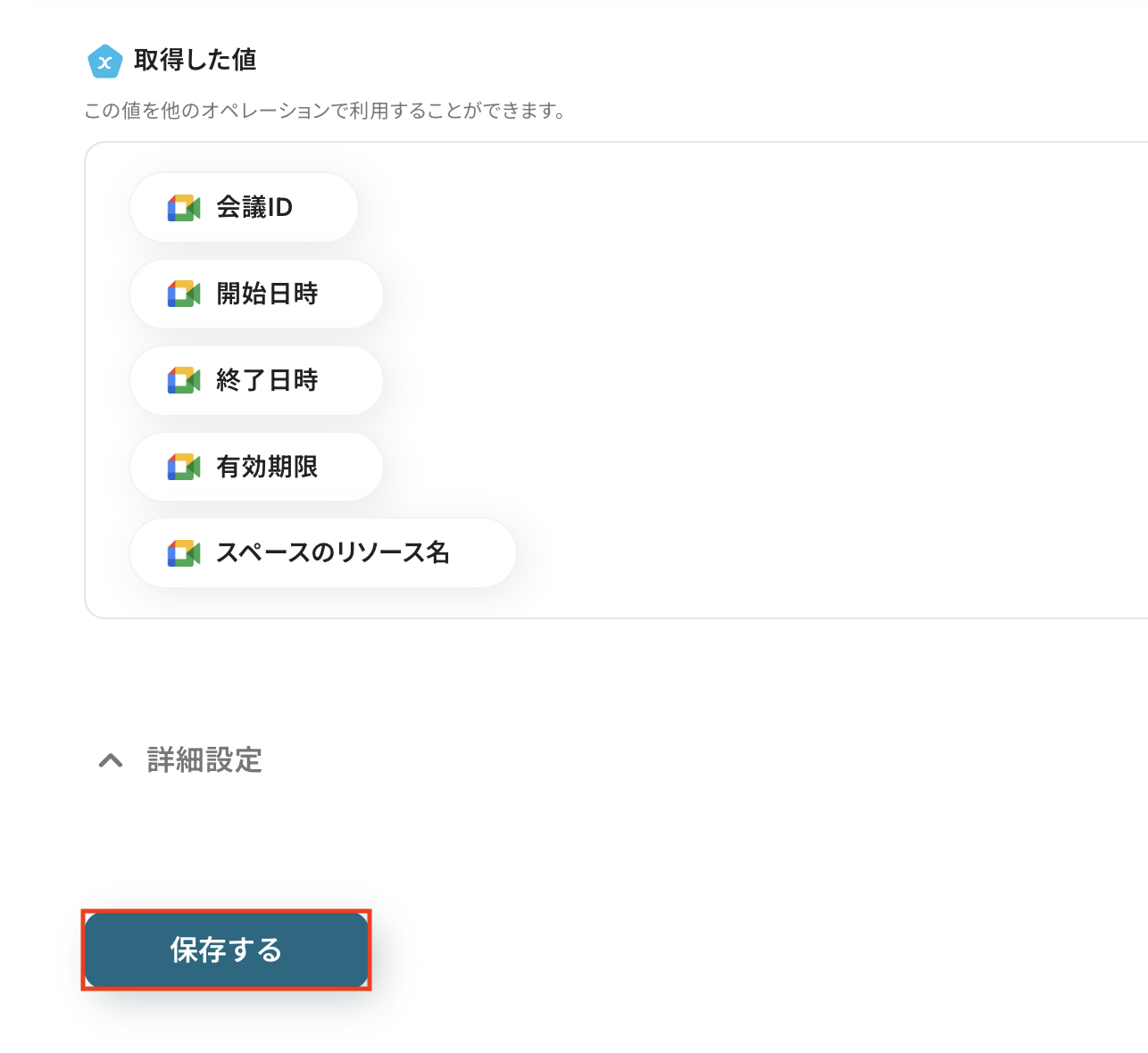Click the Google Meet icon beside 有効期限
The image size is (1148, 1053).
pyautogui.click(x=184, y=468)
